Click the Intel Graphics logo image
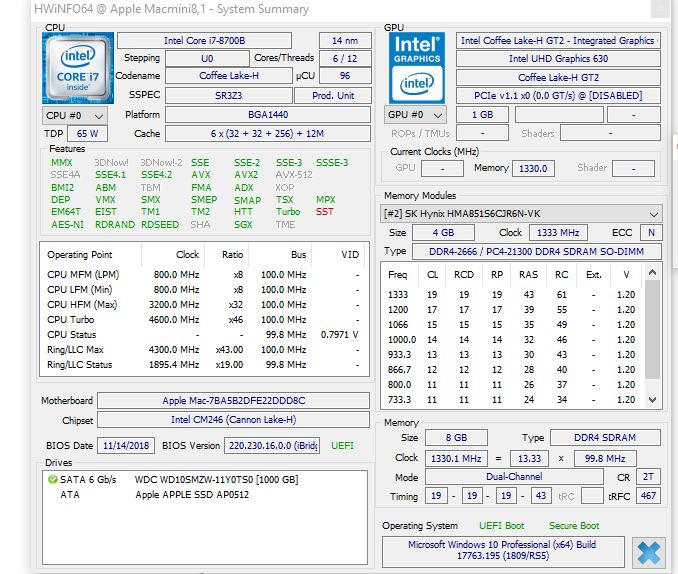This screenshot has width=678, height=574. coord(417,68)
